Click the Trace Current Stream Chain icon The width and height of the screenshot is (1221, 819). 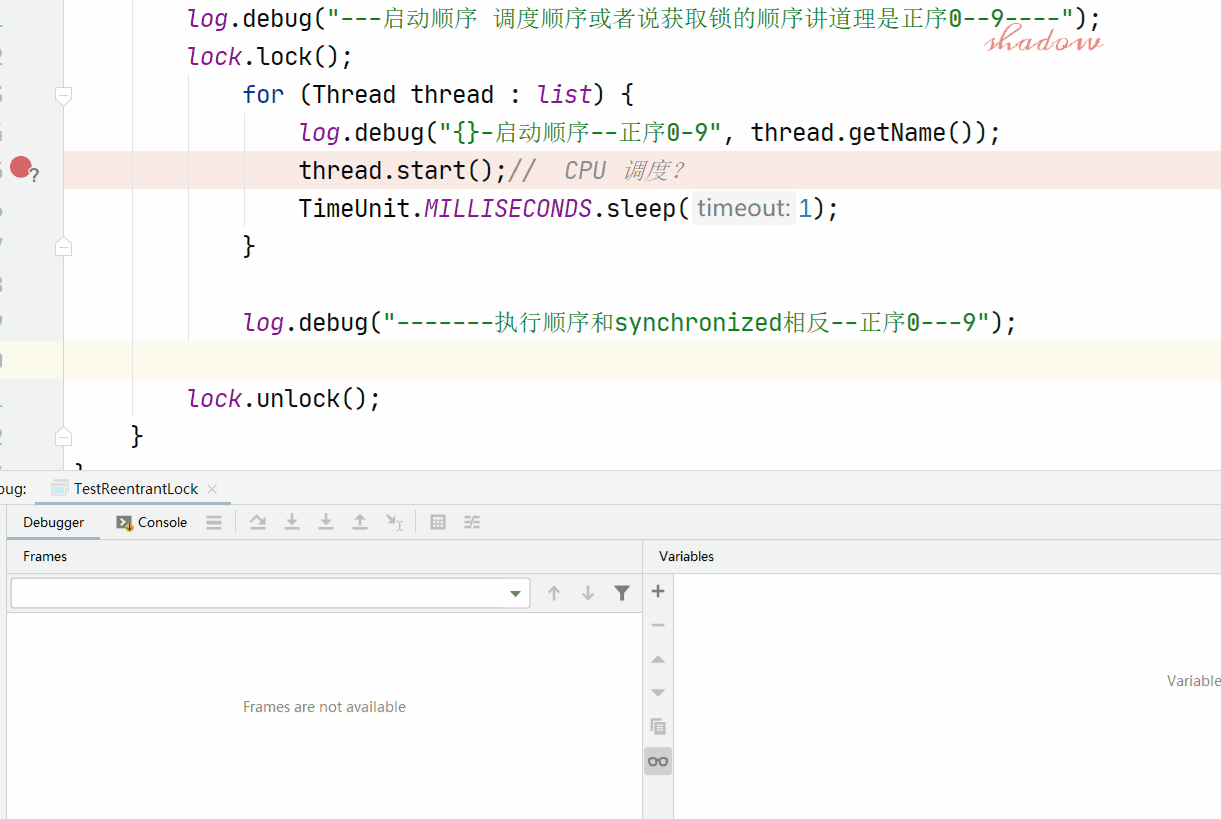pyautogui.click(x=472, y=522)
